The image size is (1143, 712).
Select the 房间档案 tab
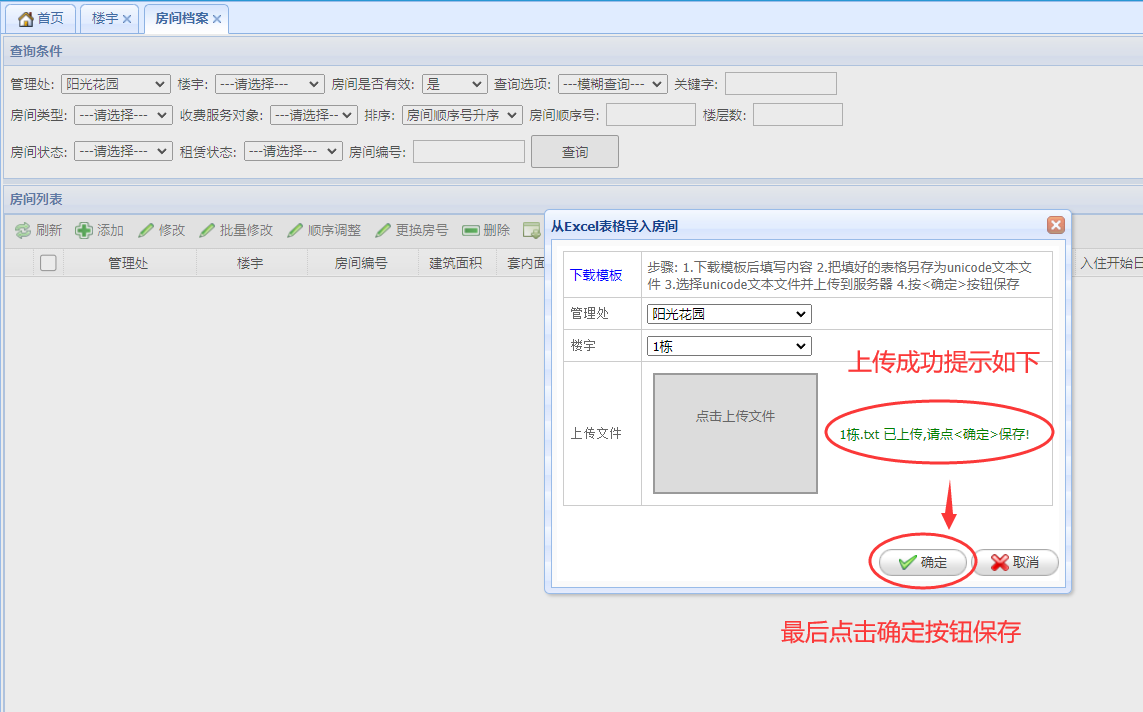(181, 19)
